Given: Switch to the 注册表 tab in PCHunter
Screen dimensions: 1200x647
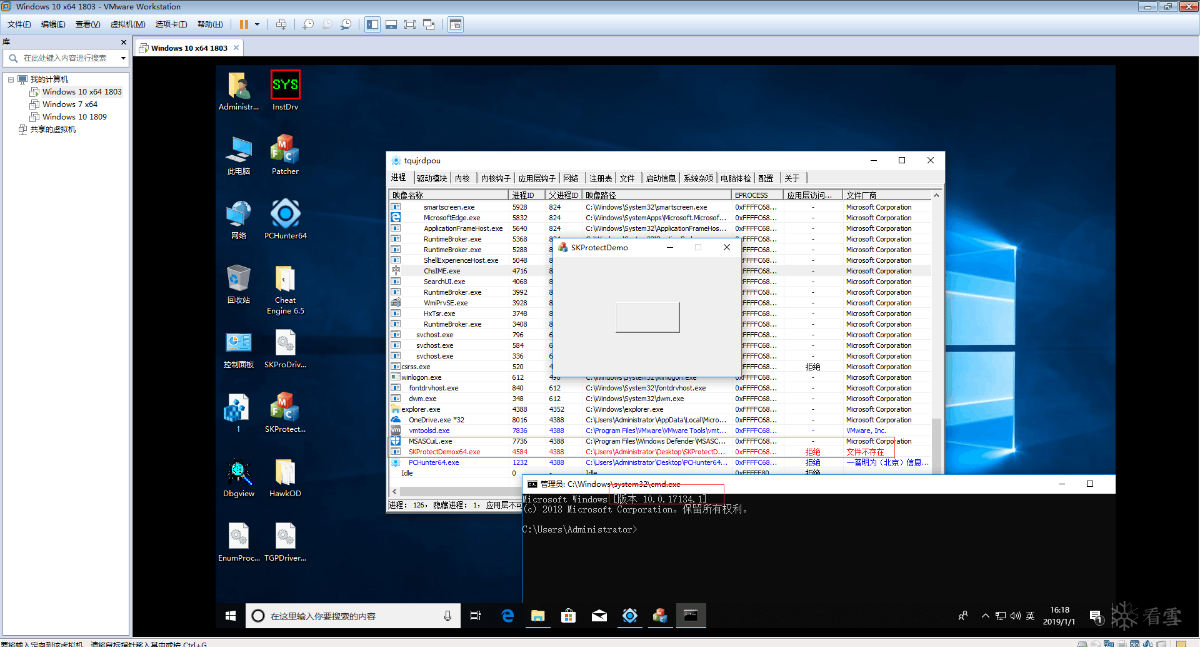Looking at the screenshot, I should [600, 178].
